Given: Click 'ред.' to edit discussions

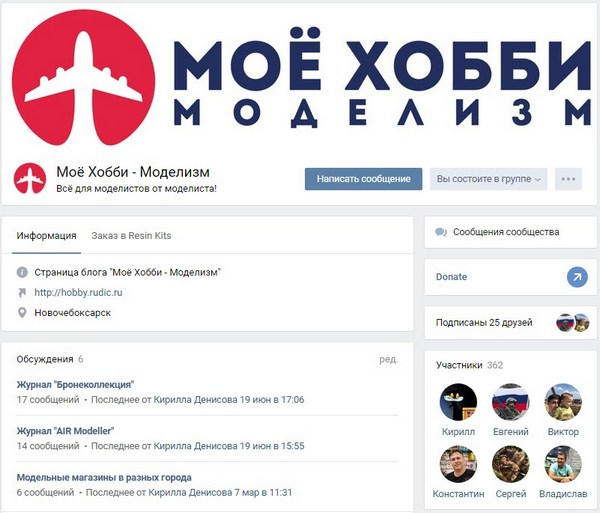Looking at the screenshot, I should [x=388, y=359].
